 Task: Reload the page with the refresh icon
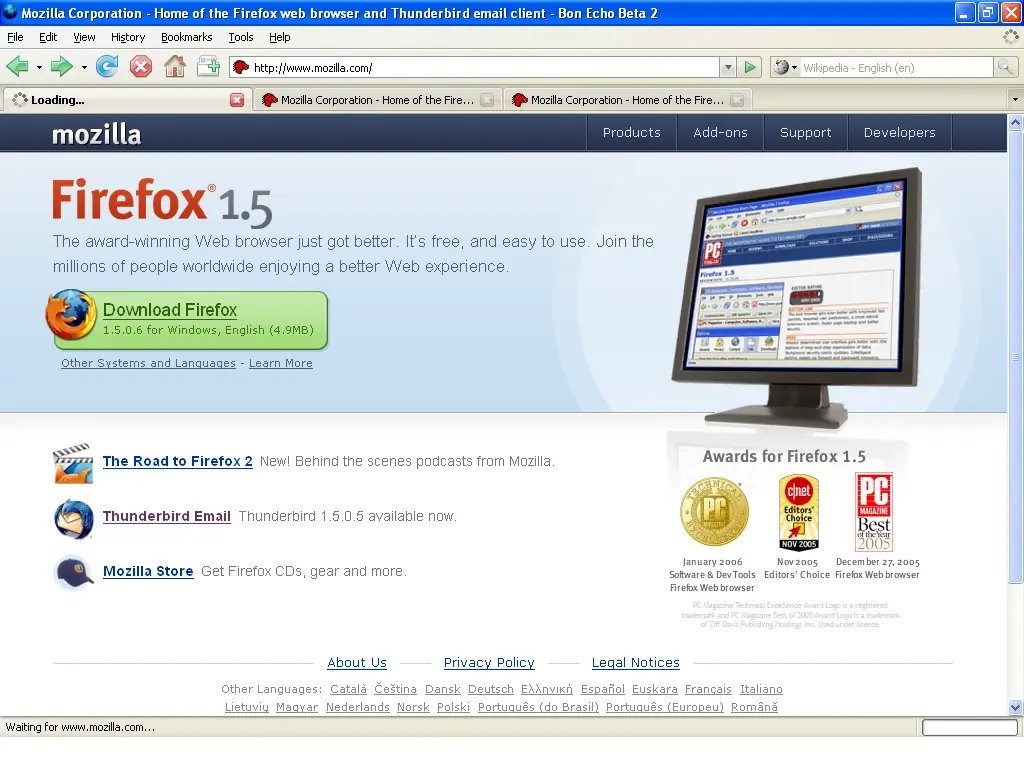pos(107,67)
